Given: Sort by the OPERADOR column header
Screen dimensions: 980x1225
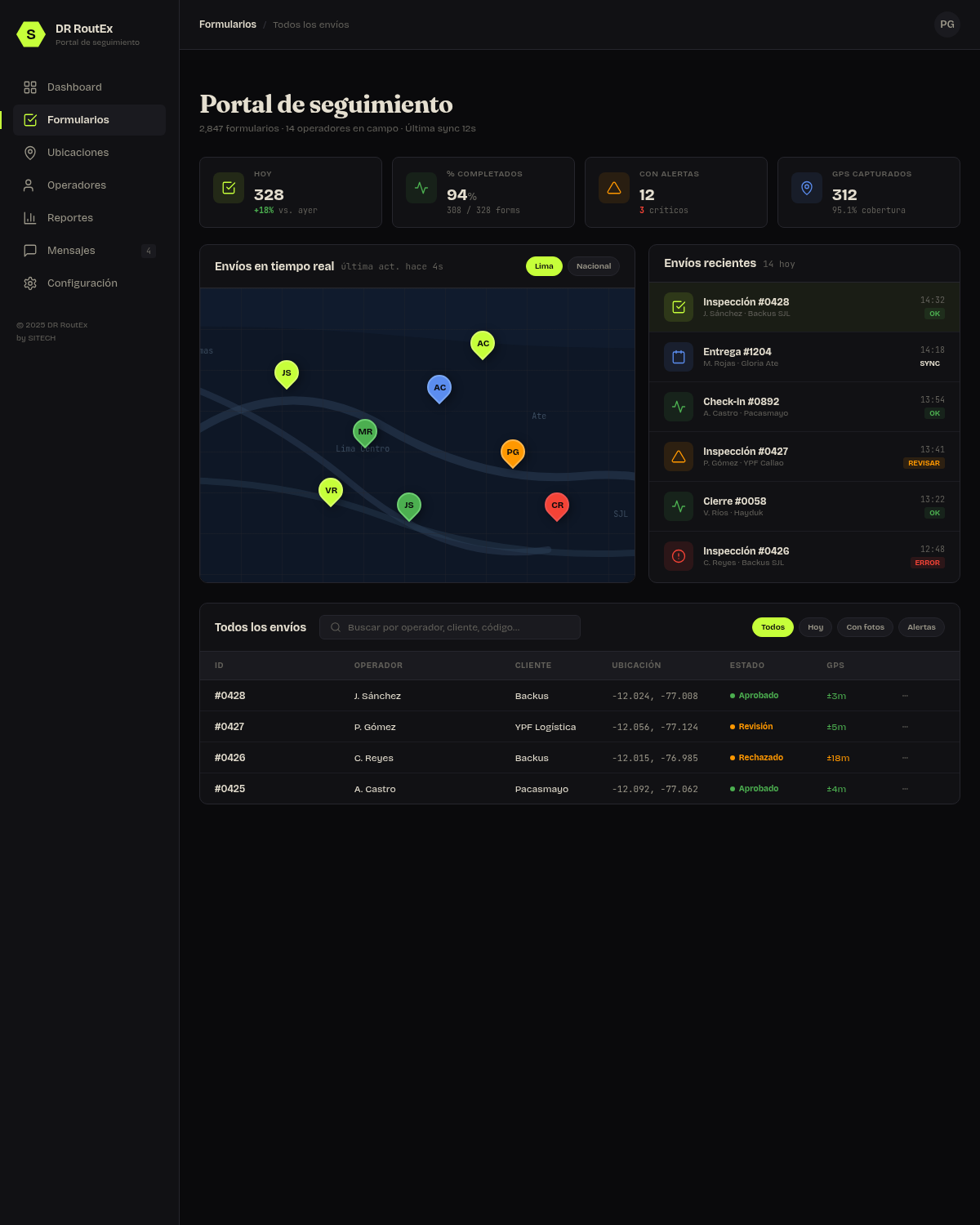Looking at the screenshot, I should [378, 666].
